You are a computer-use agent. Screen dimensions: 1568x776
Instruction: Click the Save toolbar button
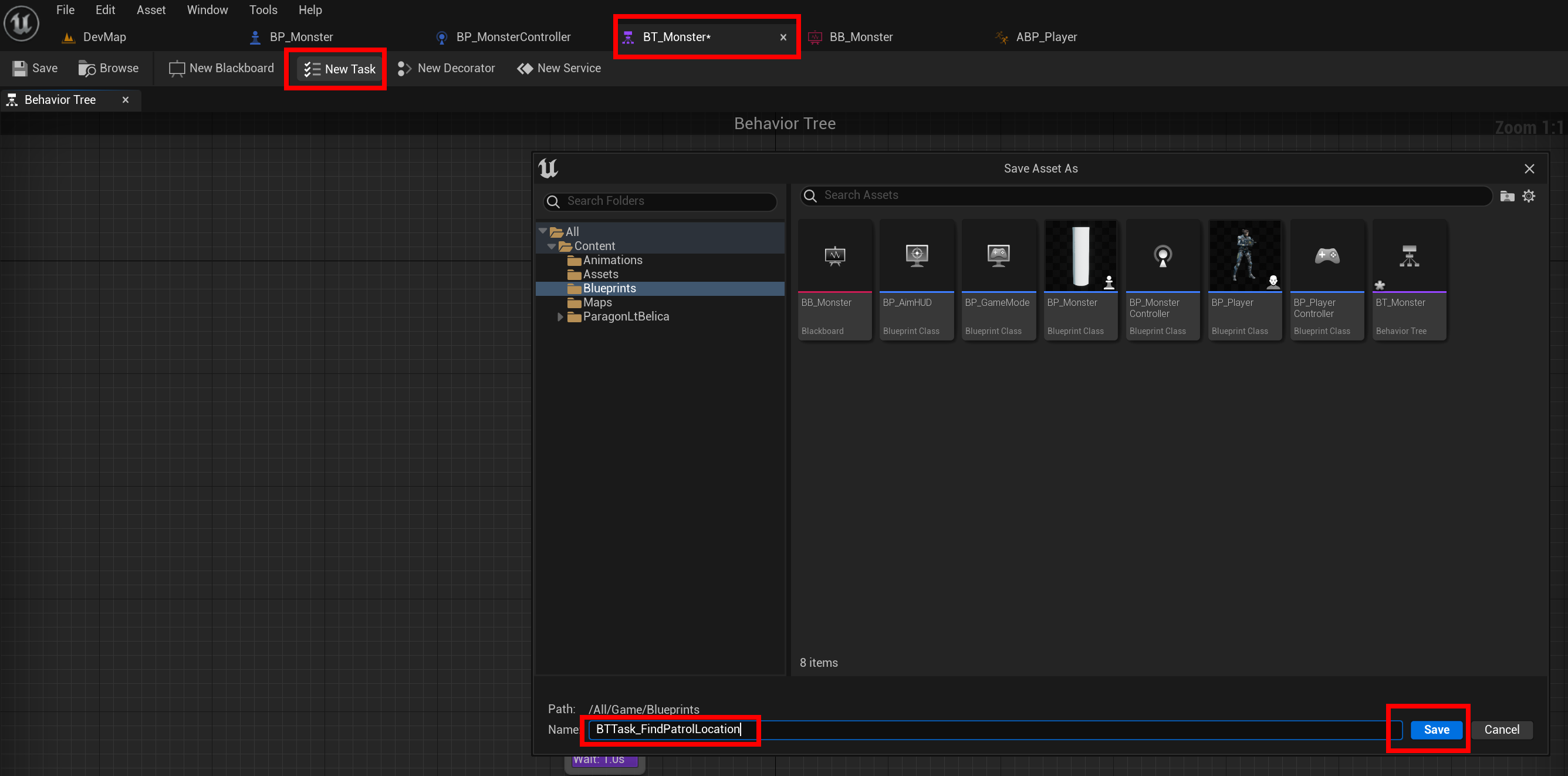click(x=35, y=68)
